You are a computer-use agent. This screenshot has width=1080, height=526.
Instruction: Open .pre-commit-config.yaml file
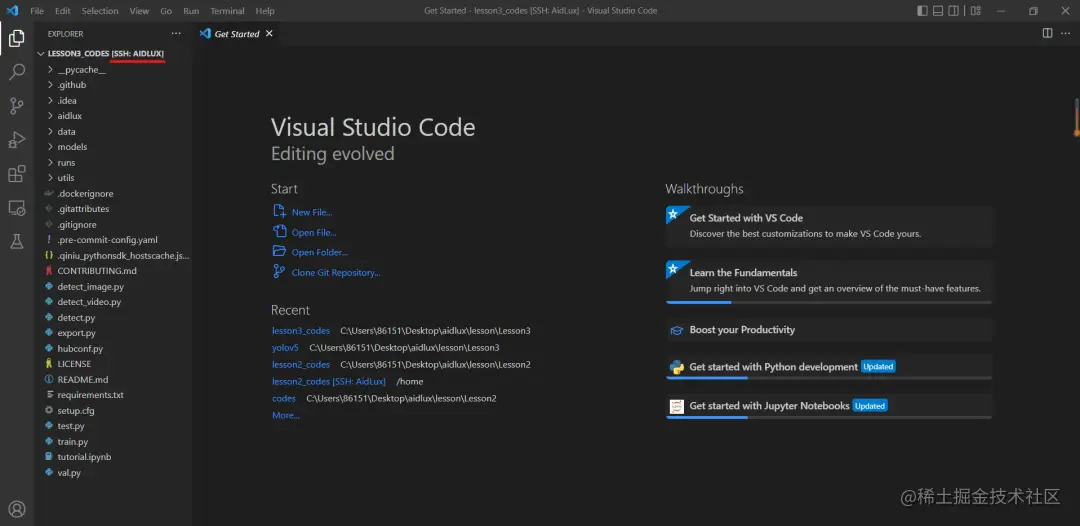point(114,240)
